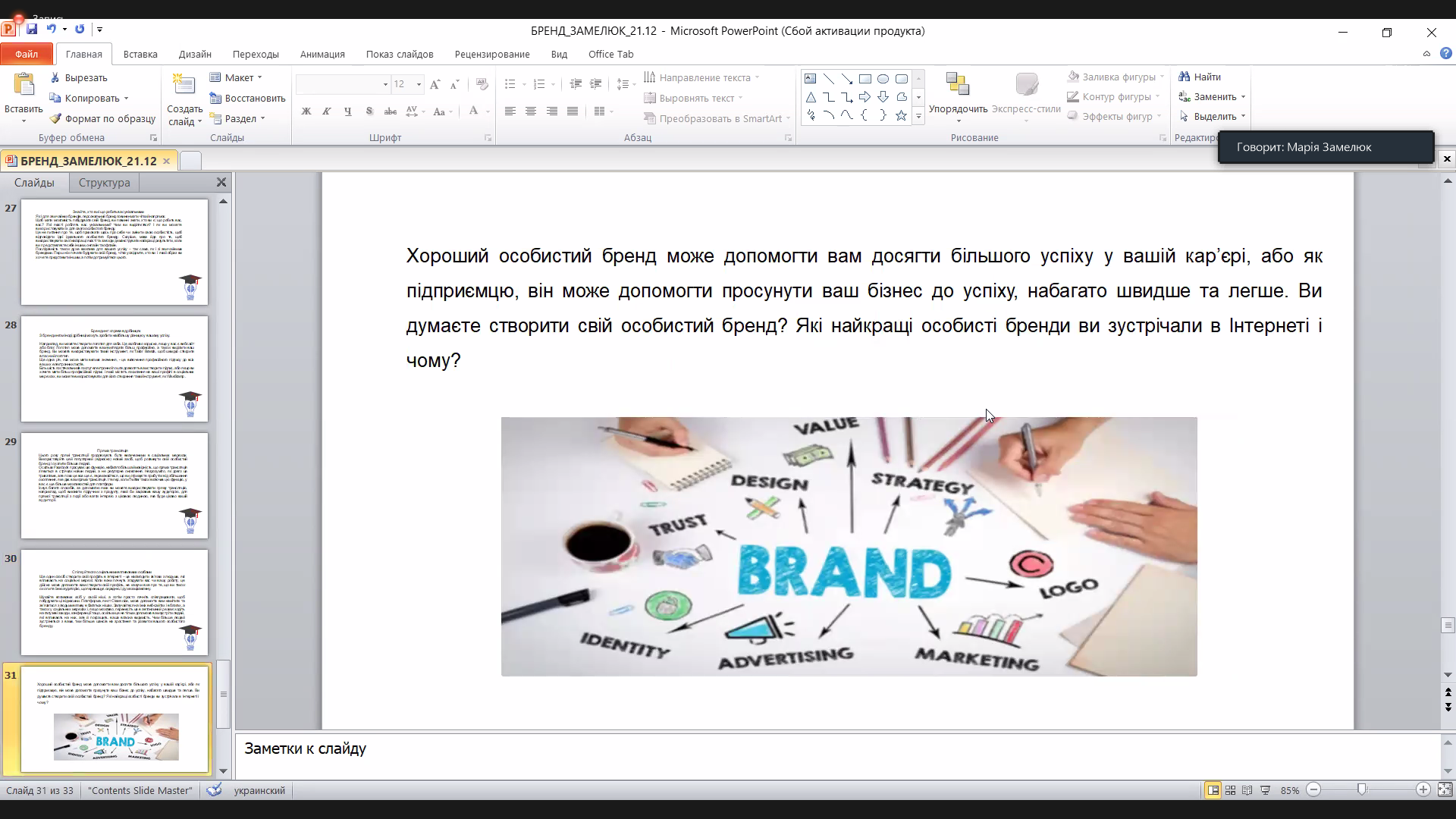Select slide 28 thumbnail
This screenshot has height=819, width=1456.
point(115,369)
